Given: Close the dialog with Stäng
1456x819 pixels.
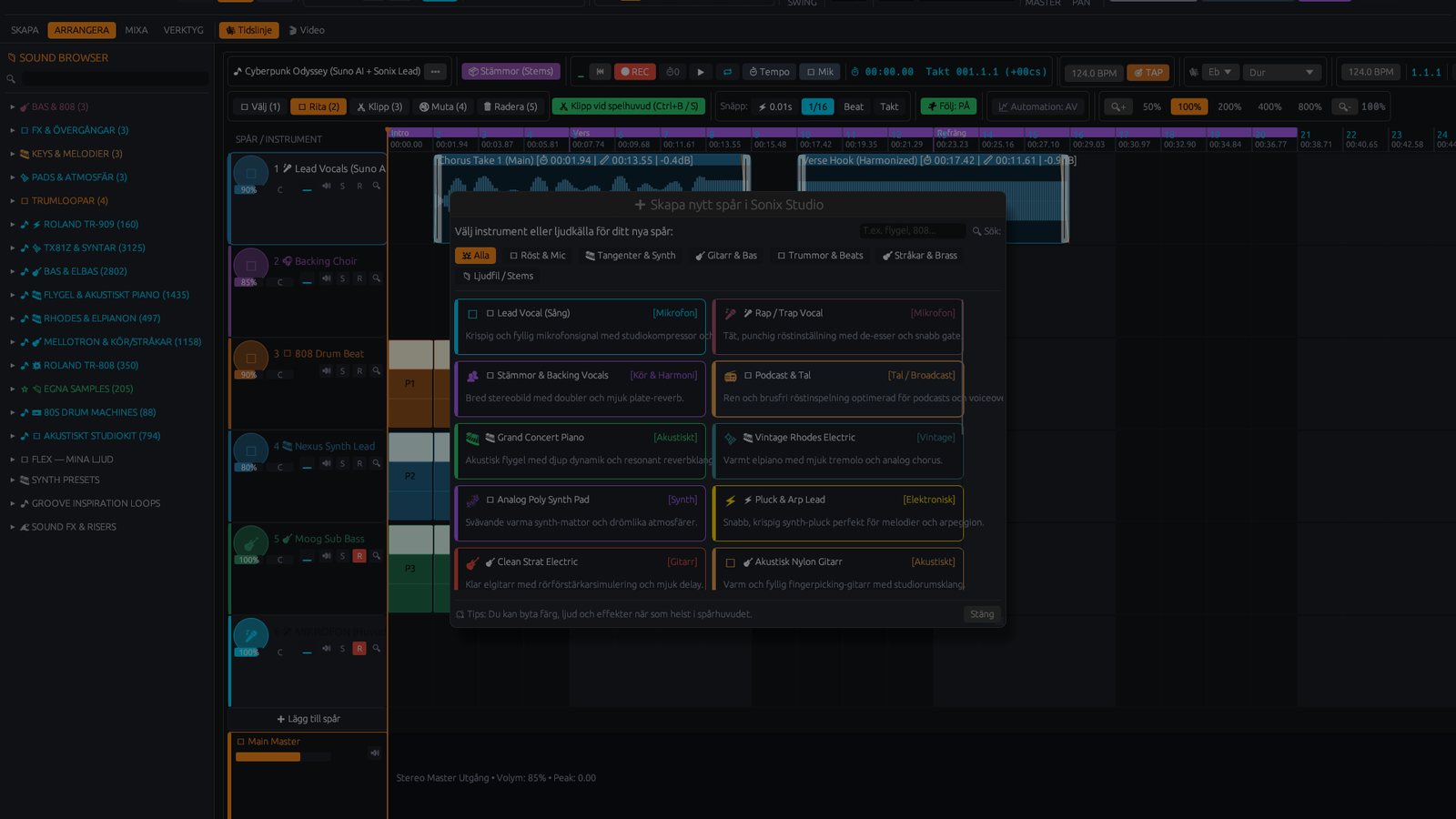Looking at the screenshot, I should coord(982,614).
